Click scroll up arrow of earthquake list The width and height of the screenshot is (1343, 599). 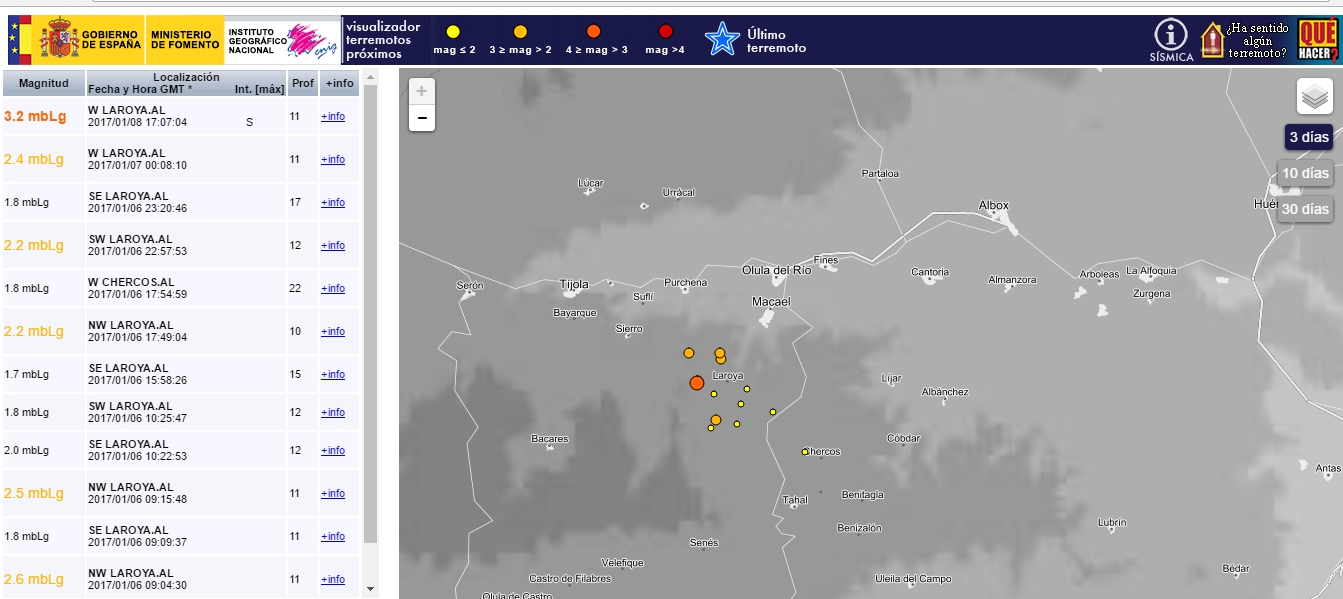370,77
